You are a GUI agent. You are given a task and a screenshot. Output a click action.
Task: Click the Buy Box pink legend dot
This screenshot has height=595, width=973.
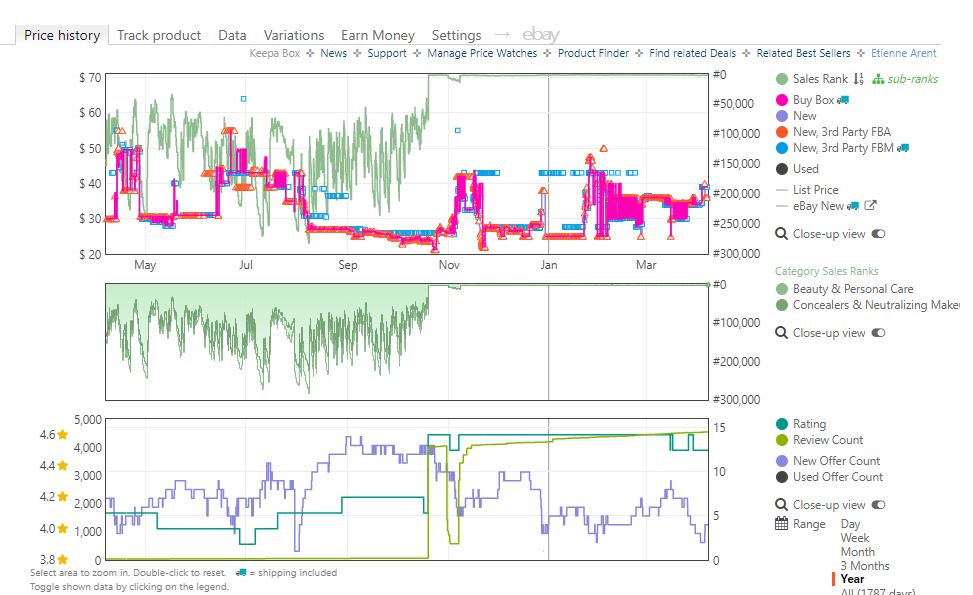(x=782, y=100)
